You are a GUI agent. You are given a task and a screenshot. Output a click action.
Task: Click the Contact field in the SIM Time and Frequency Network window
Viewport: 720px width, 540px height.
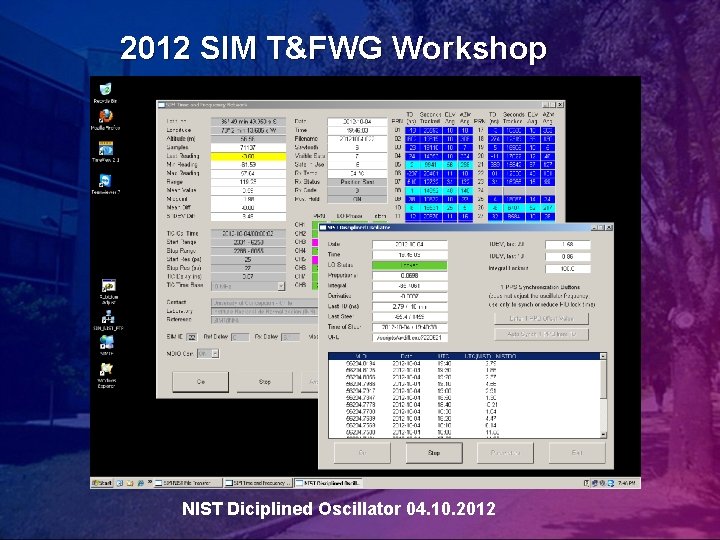pos(264,303)
